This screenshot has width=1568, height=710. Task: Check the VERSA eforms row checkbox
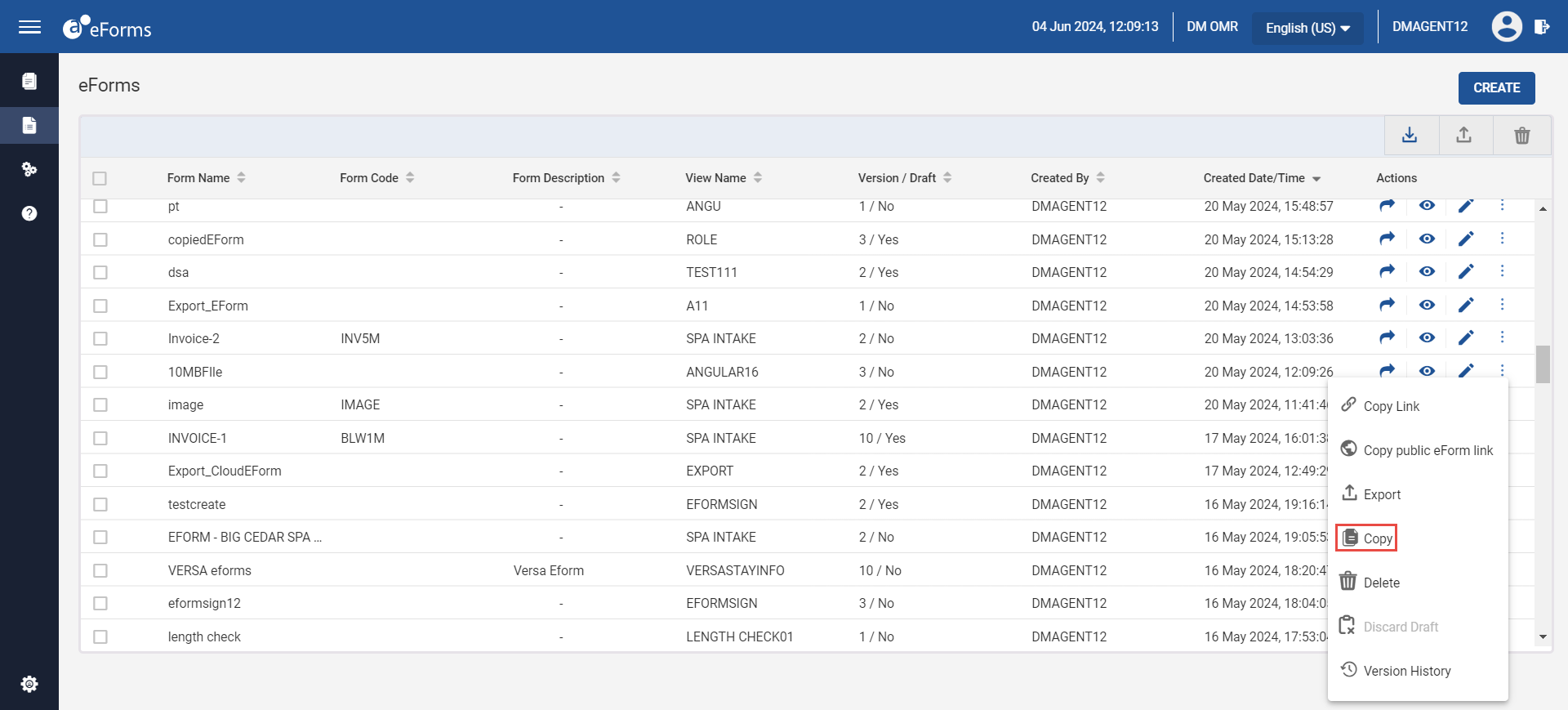(100, 570)
